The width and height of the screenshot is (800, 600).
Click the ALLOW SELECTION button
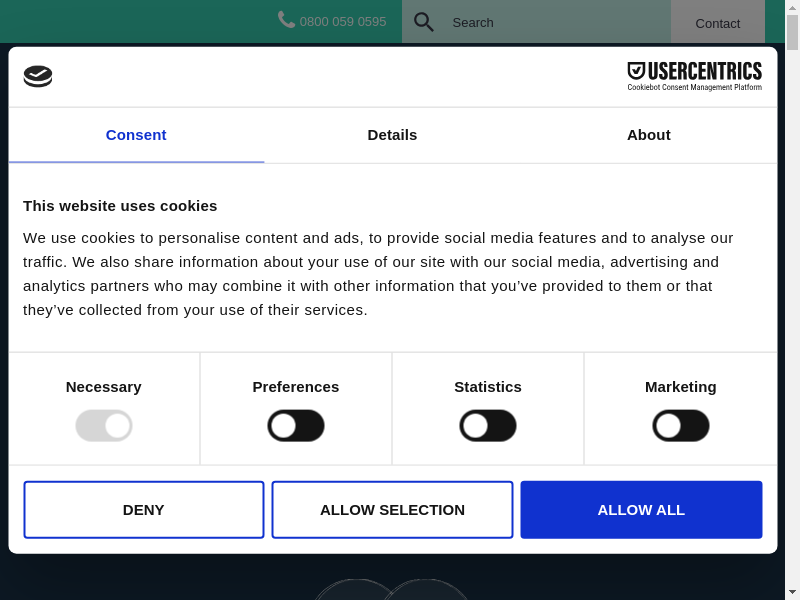pyautogui.click(x=392, y=510)
